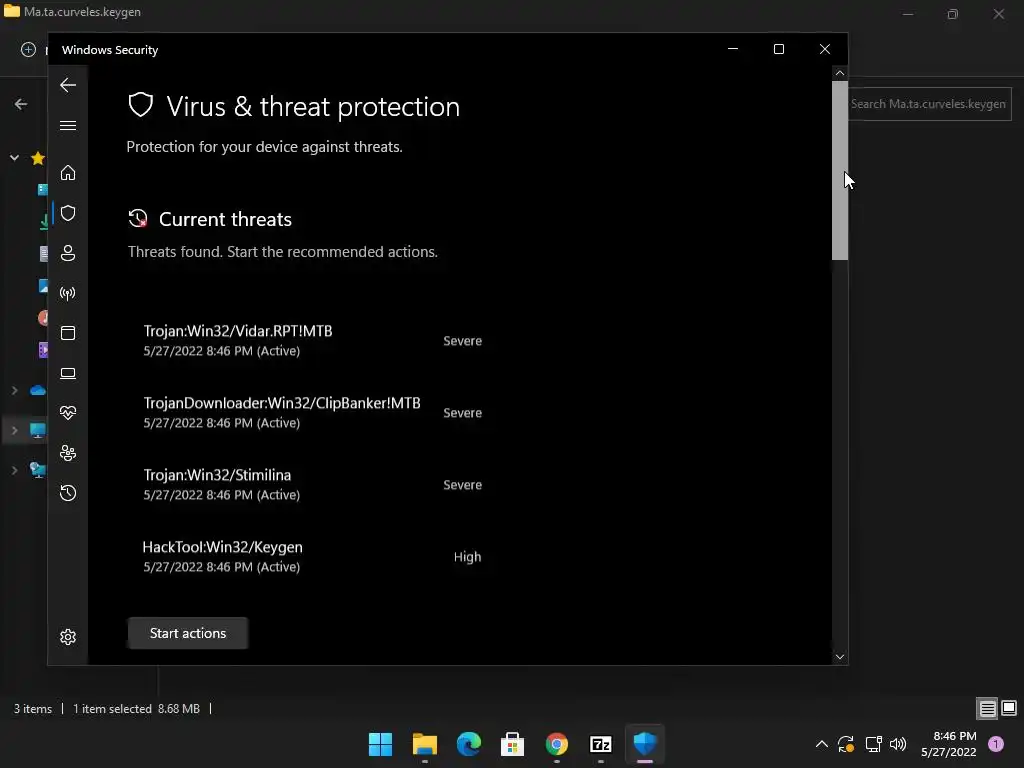Click the scroll down arrow in Windows Security
Screen dimensions: 1024x768
[x=840, y=657]
